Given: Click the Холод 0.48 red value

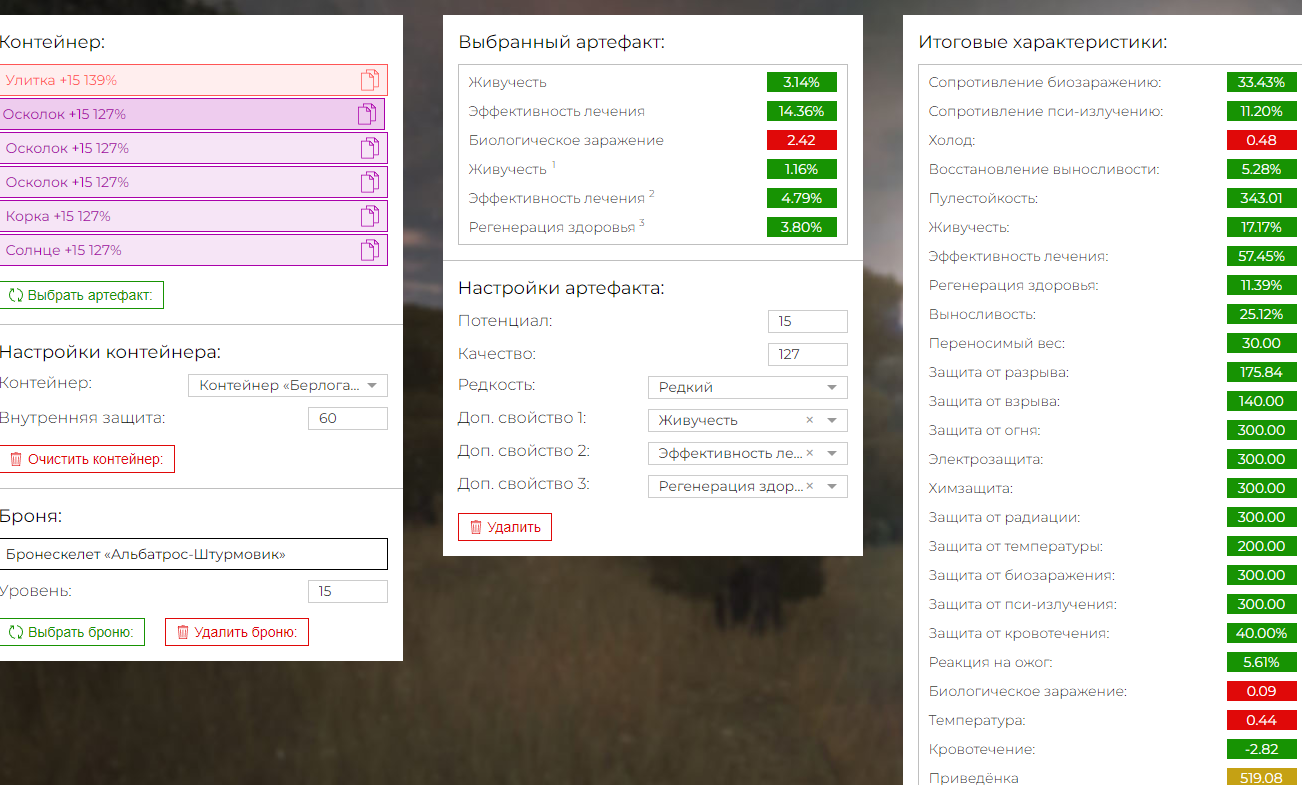Looking at the screenshot, I should [x=1262, y=141].
